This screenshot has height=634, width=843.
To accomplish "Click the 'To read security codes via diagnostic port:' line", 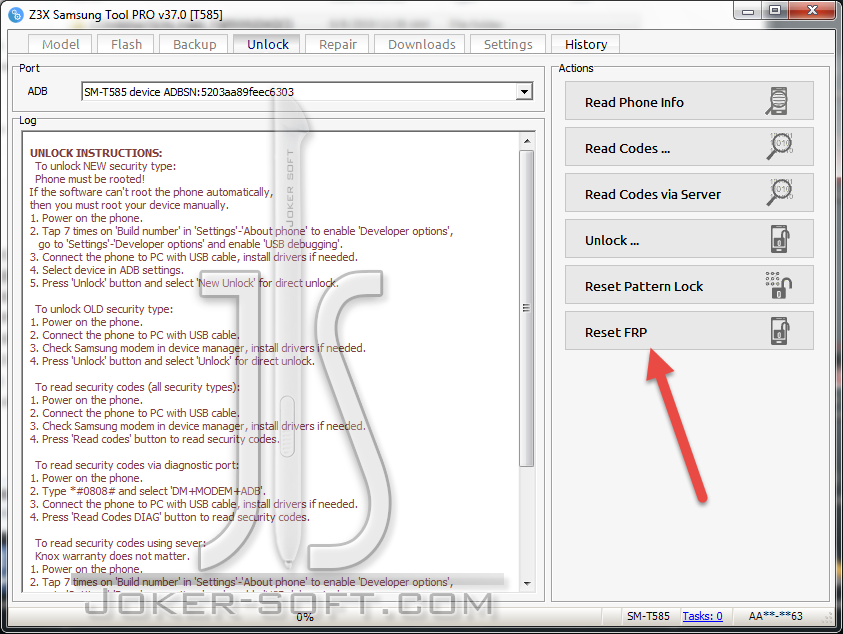I will tap(137, 465).
